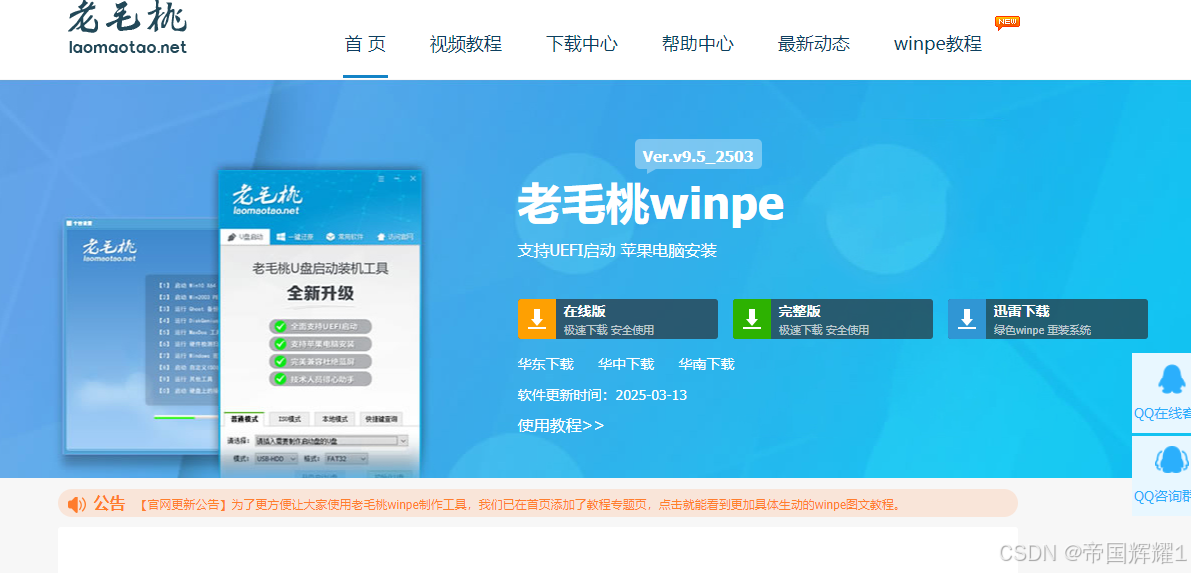Click the orange 公告 label
The height and width of the screenshot is (573, 1191).
tap(109, 504)
